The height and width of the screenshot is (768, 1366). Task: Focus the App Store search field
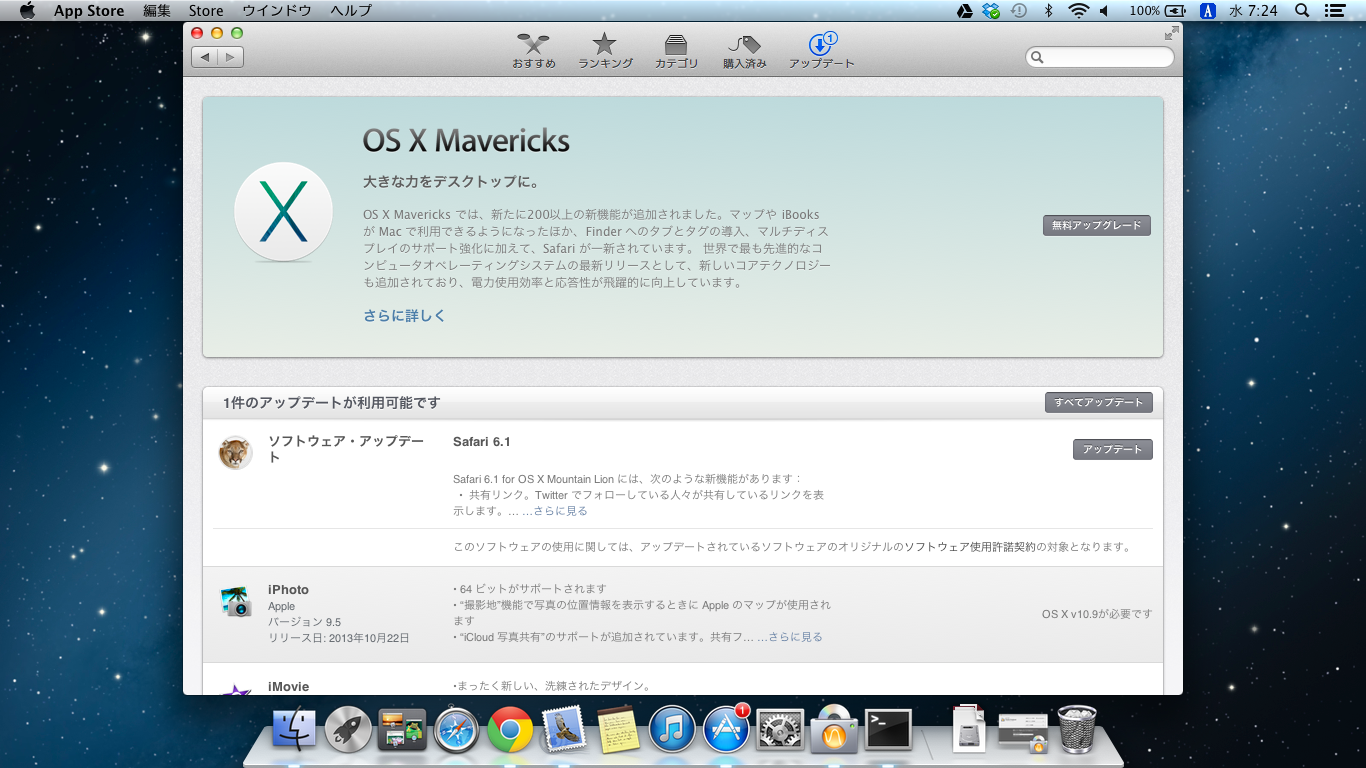(1100, 57)
